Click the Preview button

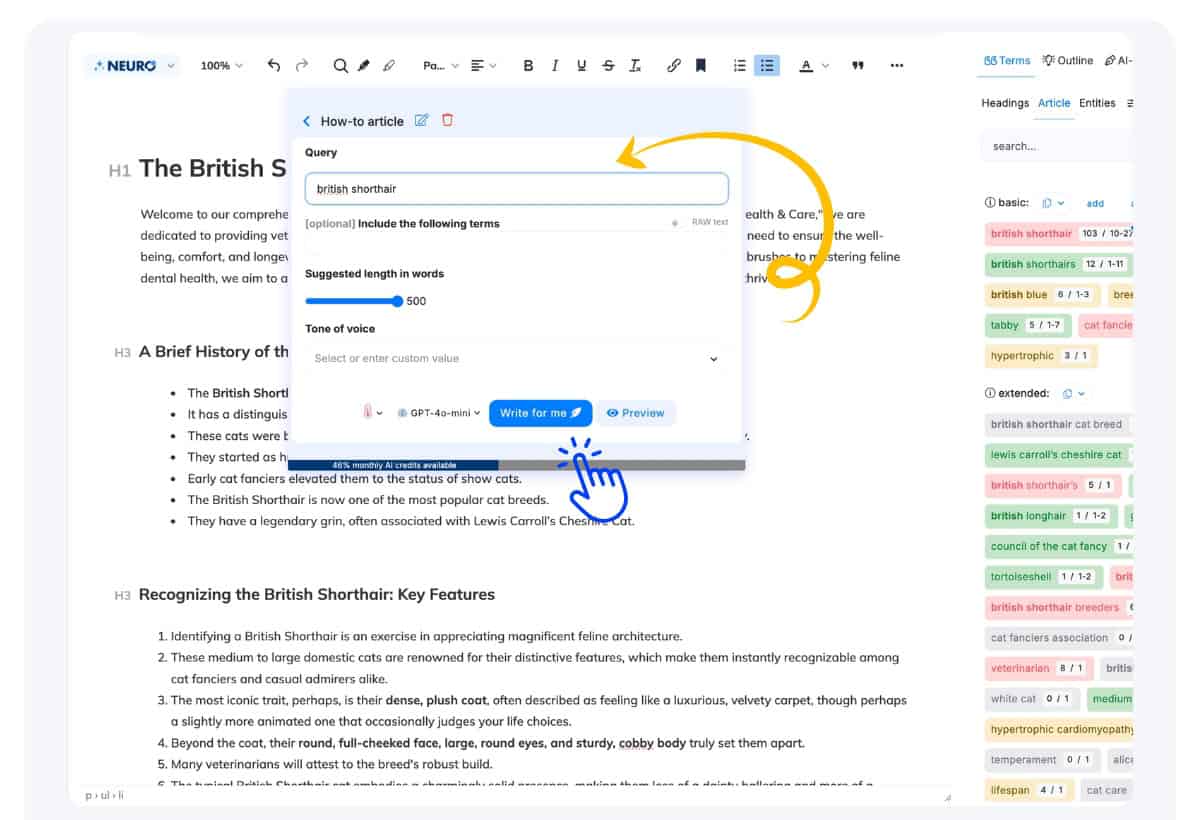point(636,413)
